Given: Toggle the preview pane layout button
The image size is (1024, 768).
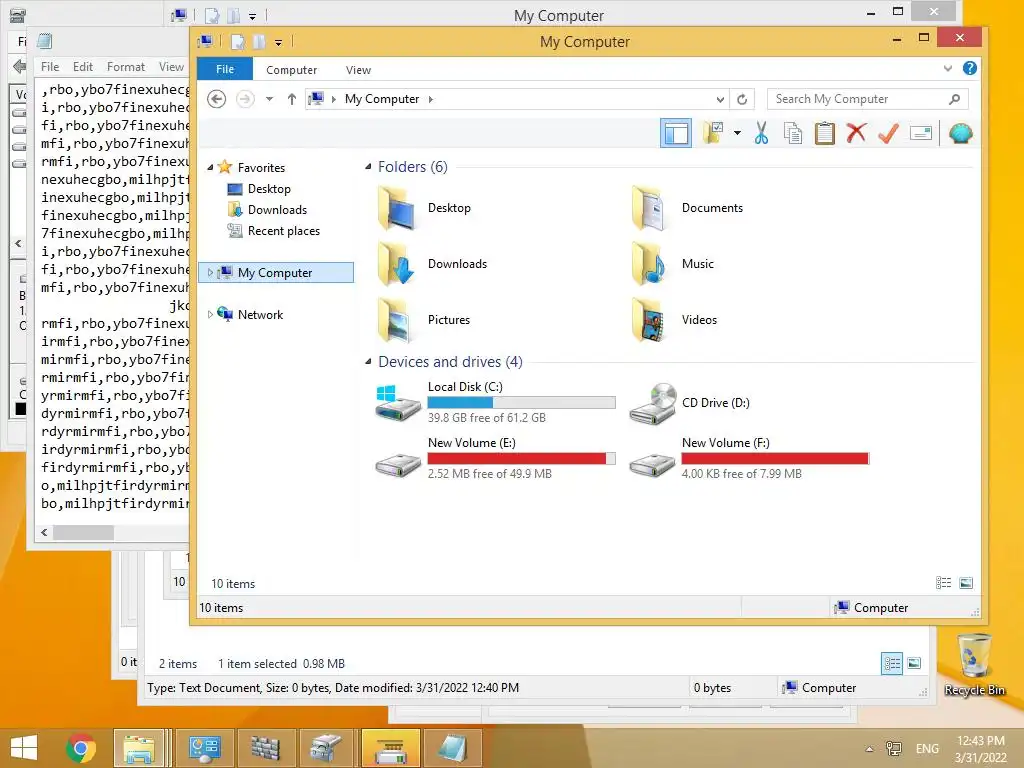Looking at the screenshot, I should pyautogui.click(x=676, y=133).
